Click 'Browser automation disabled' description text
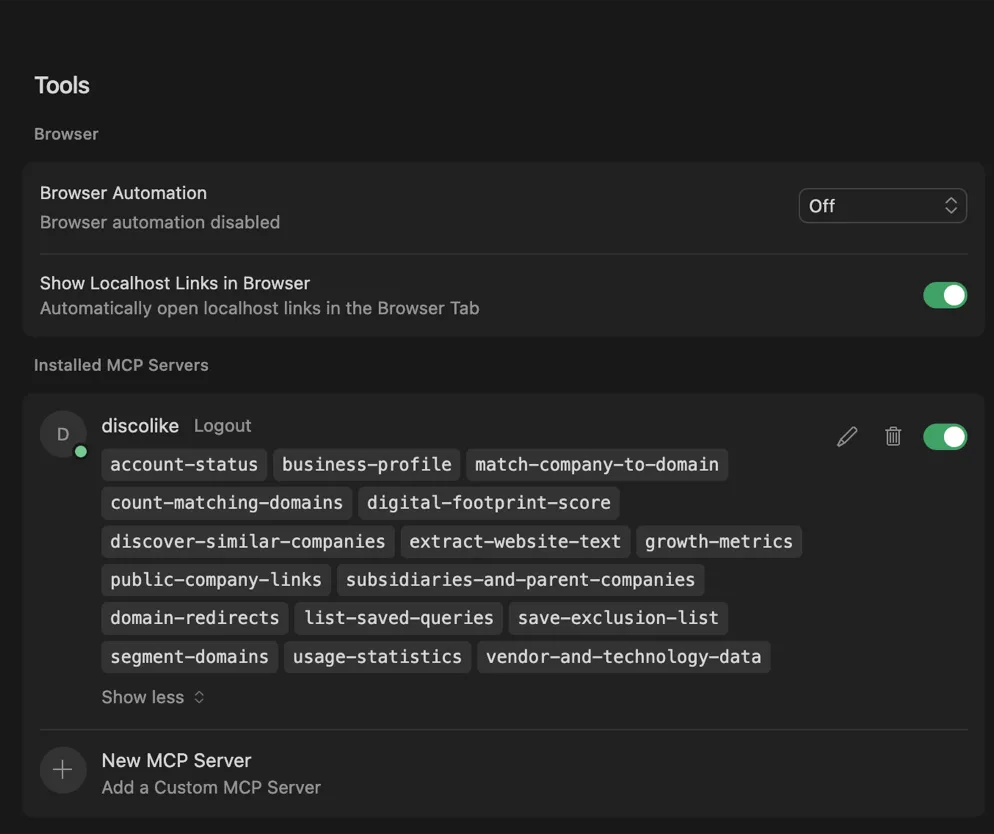The image size is (994, 834). (160, 222)
